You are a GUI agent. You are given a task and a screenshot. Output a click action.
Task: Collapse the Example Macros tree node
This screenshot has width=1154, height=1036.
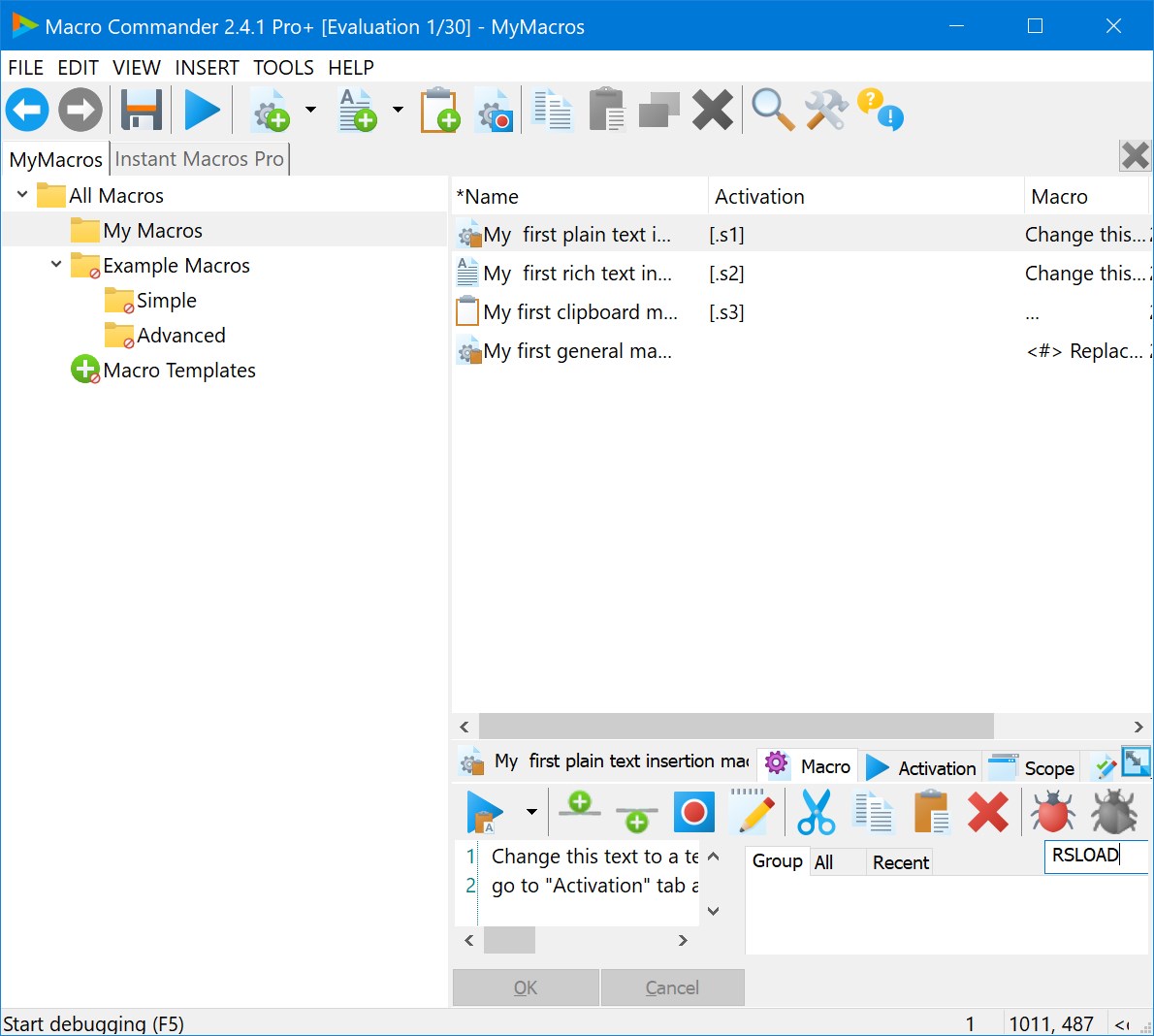56,265
